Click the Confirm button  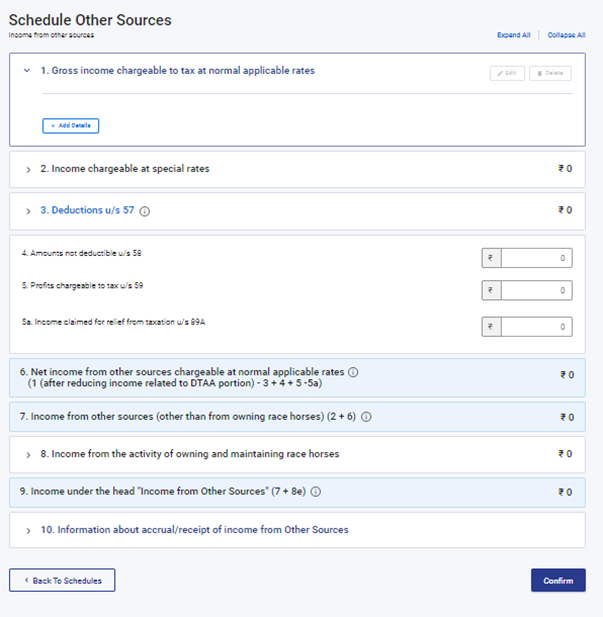click(558, 580)
